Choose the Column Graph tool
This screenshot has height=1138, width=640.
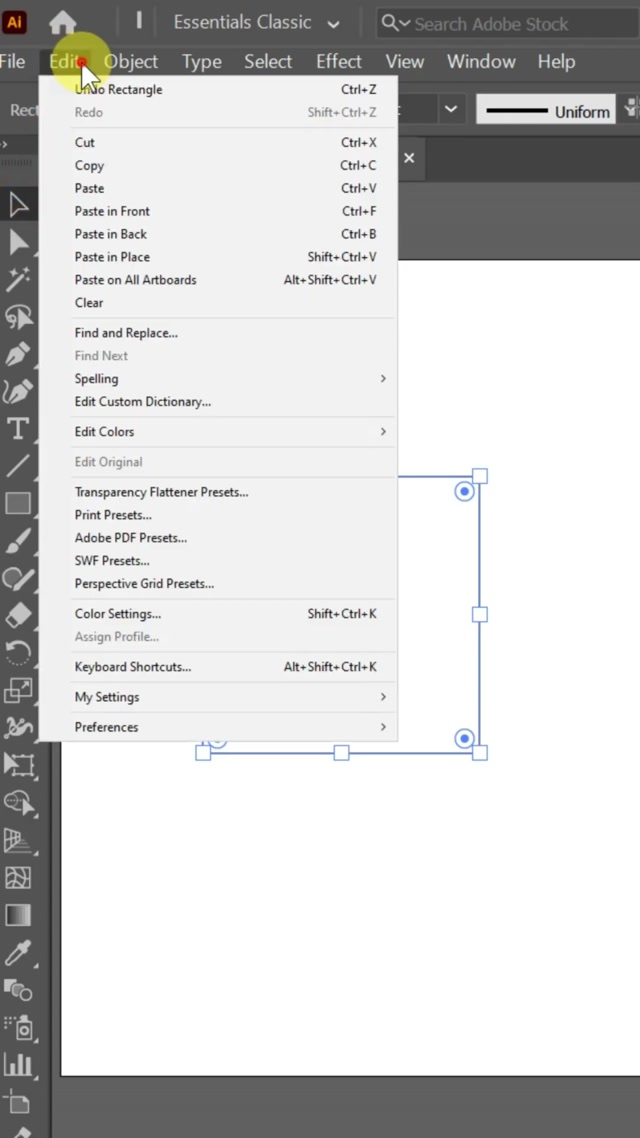tap(18, 1064)
